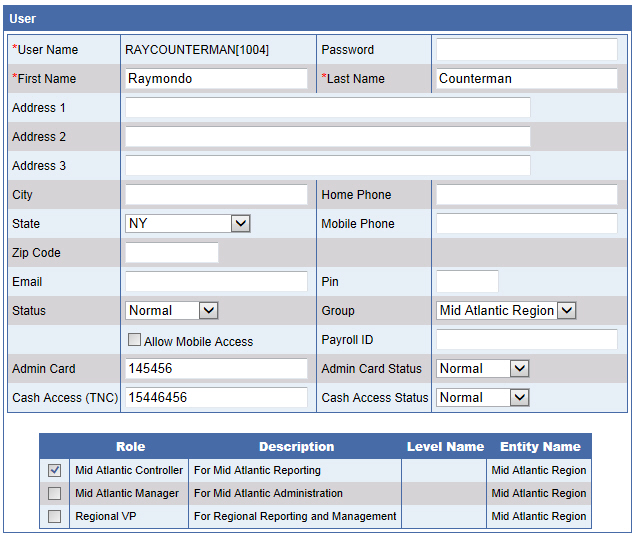Click the Password input field
The width and height of the screenshot is (639, 540).
526,50
